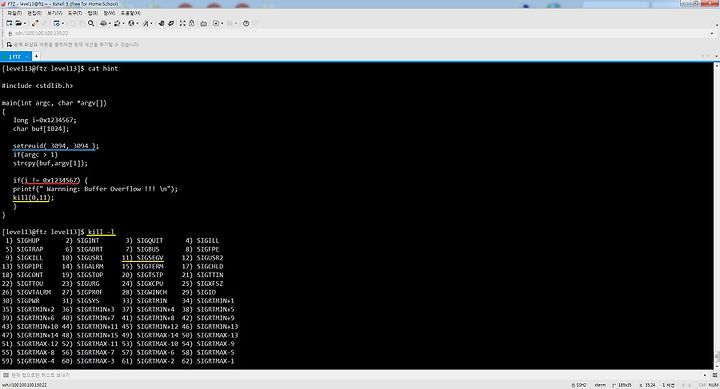
Task: Click the '1) SIGHUP' signal entry
Action: [22, 241]
